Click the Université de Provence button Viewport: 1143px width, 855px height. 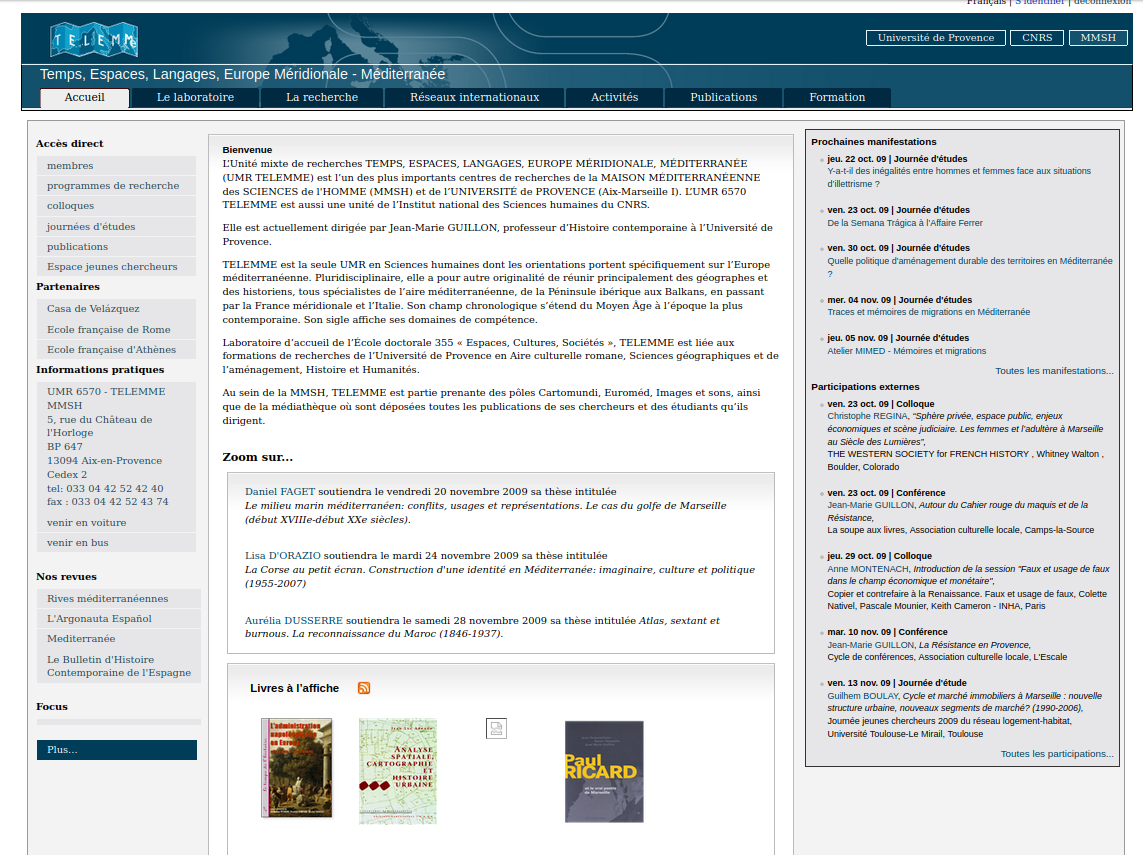(936, 38)
